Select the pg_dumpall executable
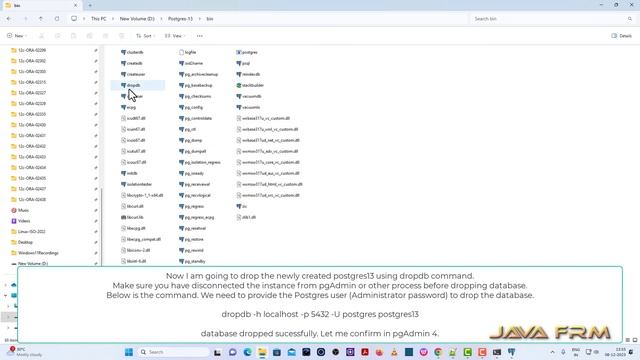 point(193,151)
